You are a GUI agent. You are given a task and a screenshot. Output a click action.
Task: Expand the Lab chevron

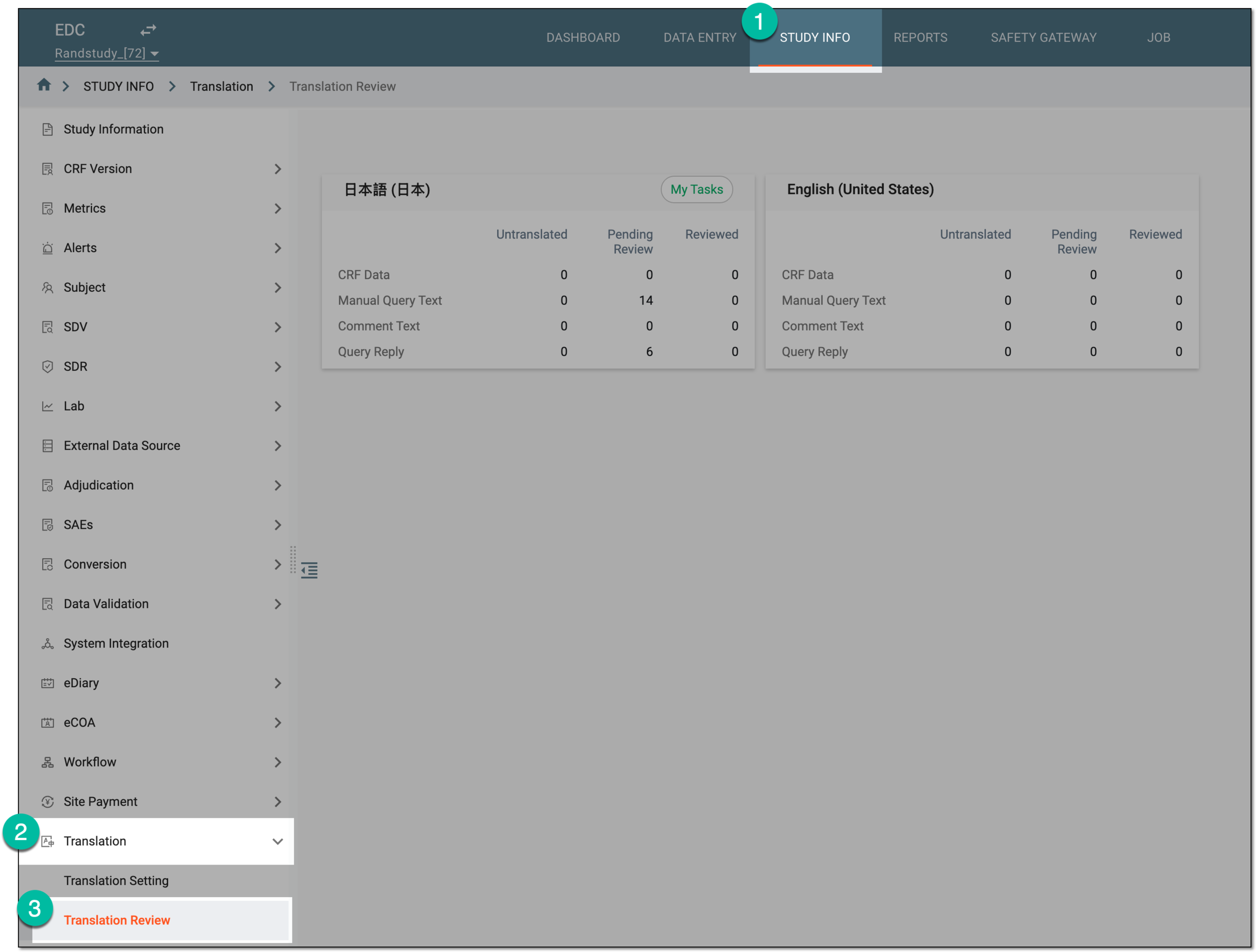[278, 406]
